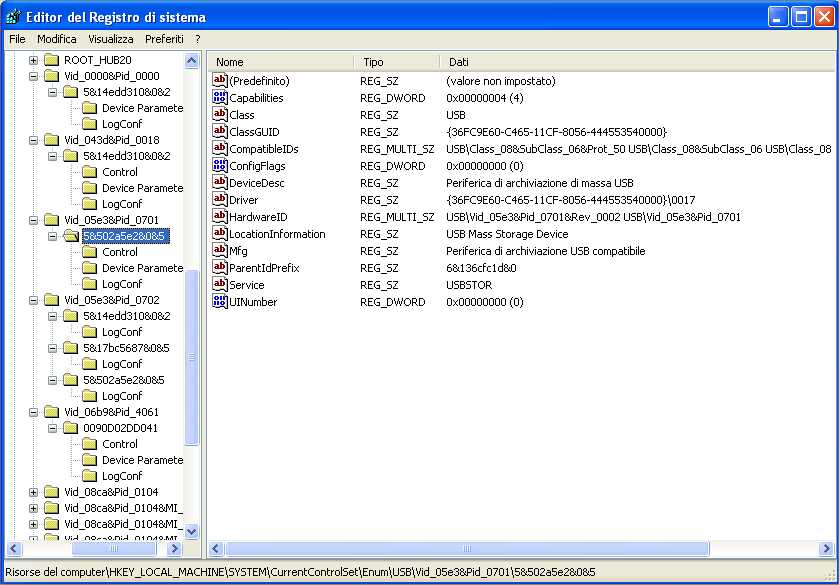Click the Capabilities DWORD value icon

click(x=220, y=98)
